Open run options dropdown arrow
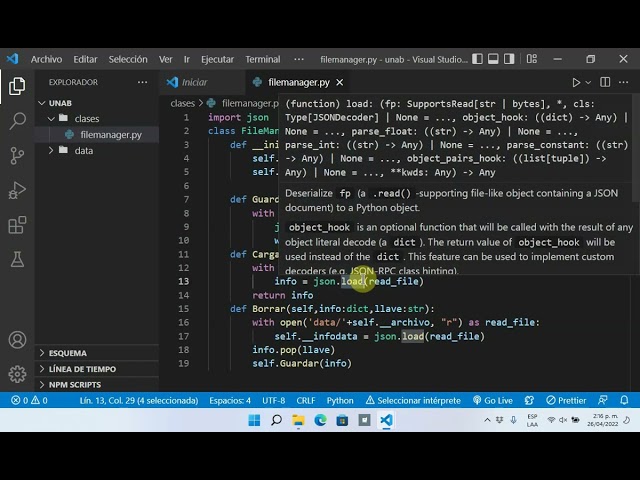 tap(588, 82)
